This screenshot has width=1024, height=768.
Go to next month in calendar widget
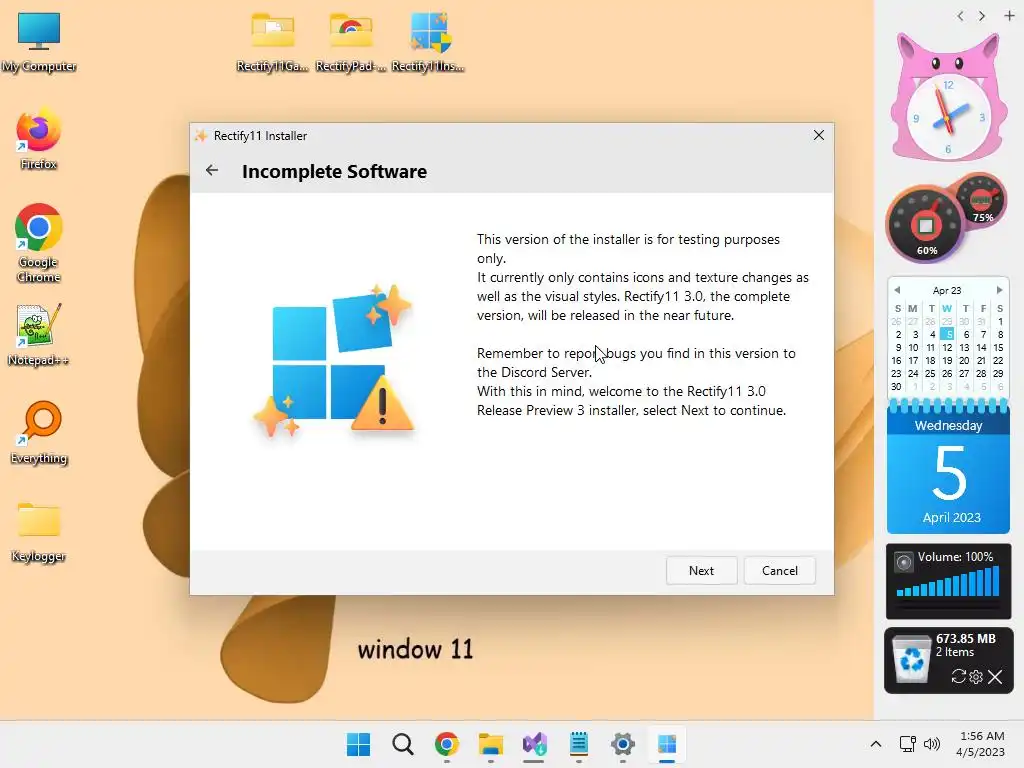pyautogui.click(x=999, y=290)
